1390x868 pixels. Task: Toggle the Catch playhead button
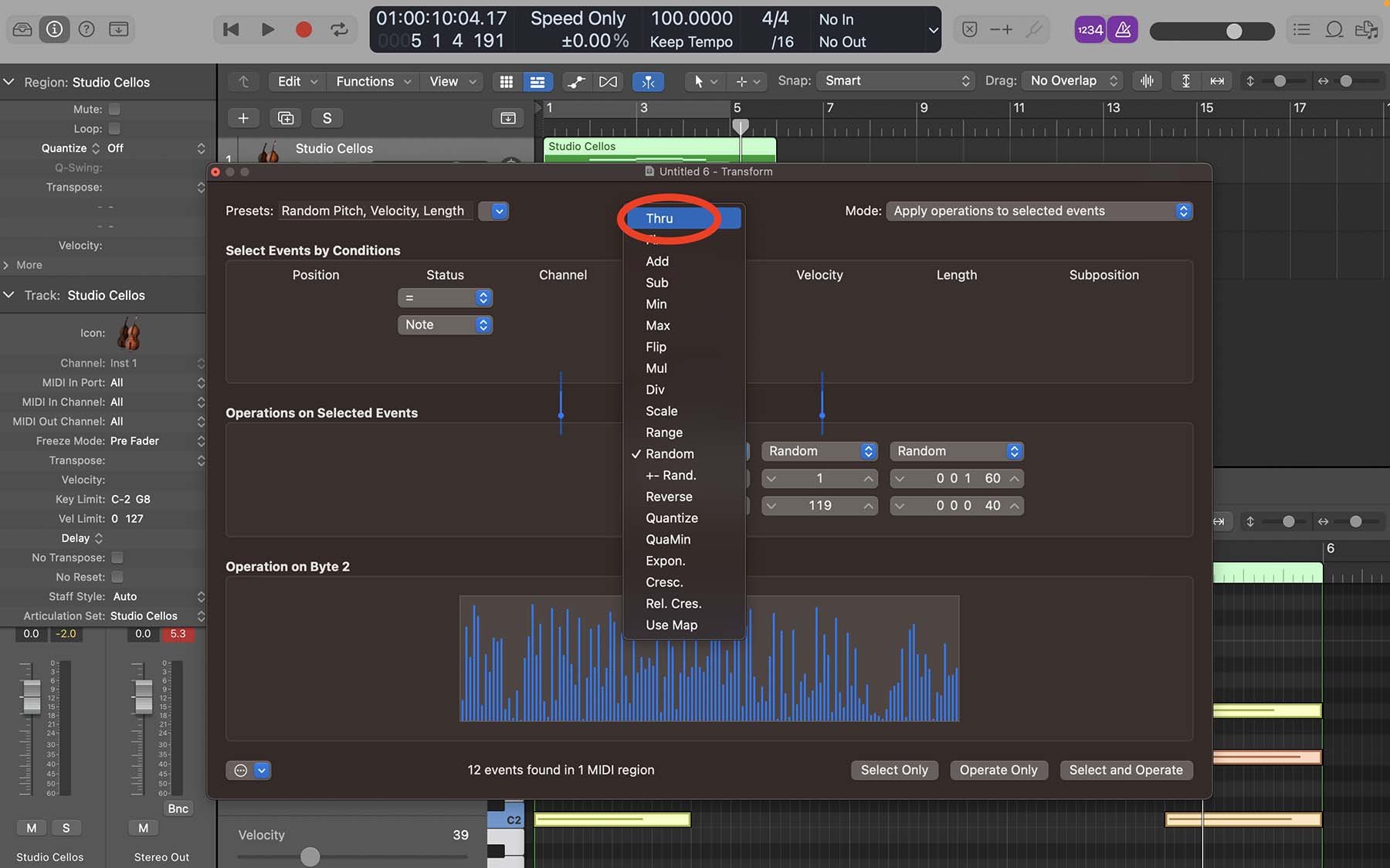(x=648, y=81)
